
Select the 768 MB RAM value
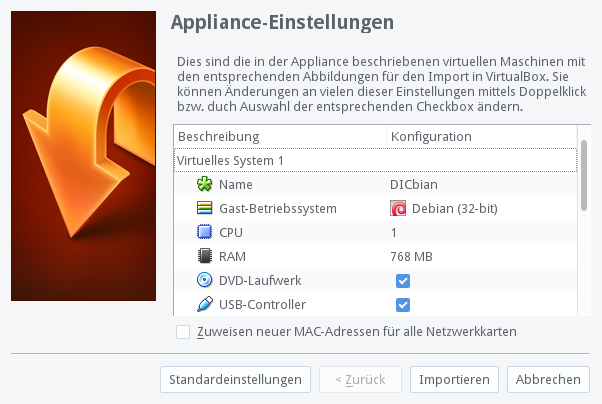pos(411,257)
